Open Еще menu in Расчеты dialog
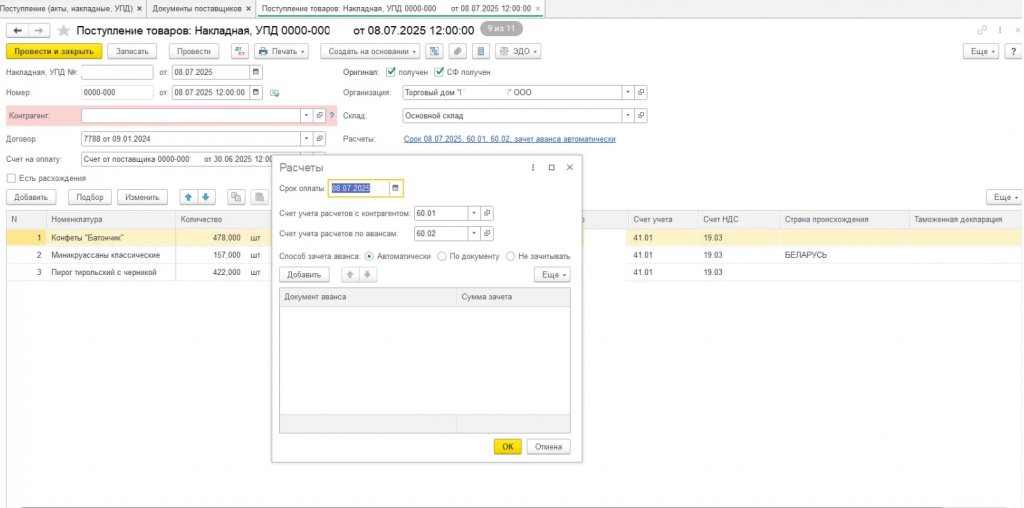 (x=551, y=274)
